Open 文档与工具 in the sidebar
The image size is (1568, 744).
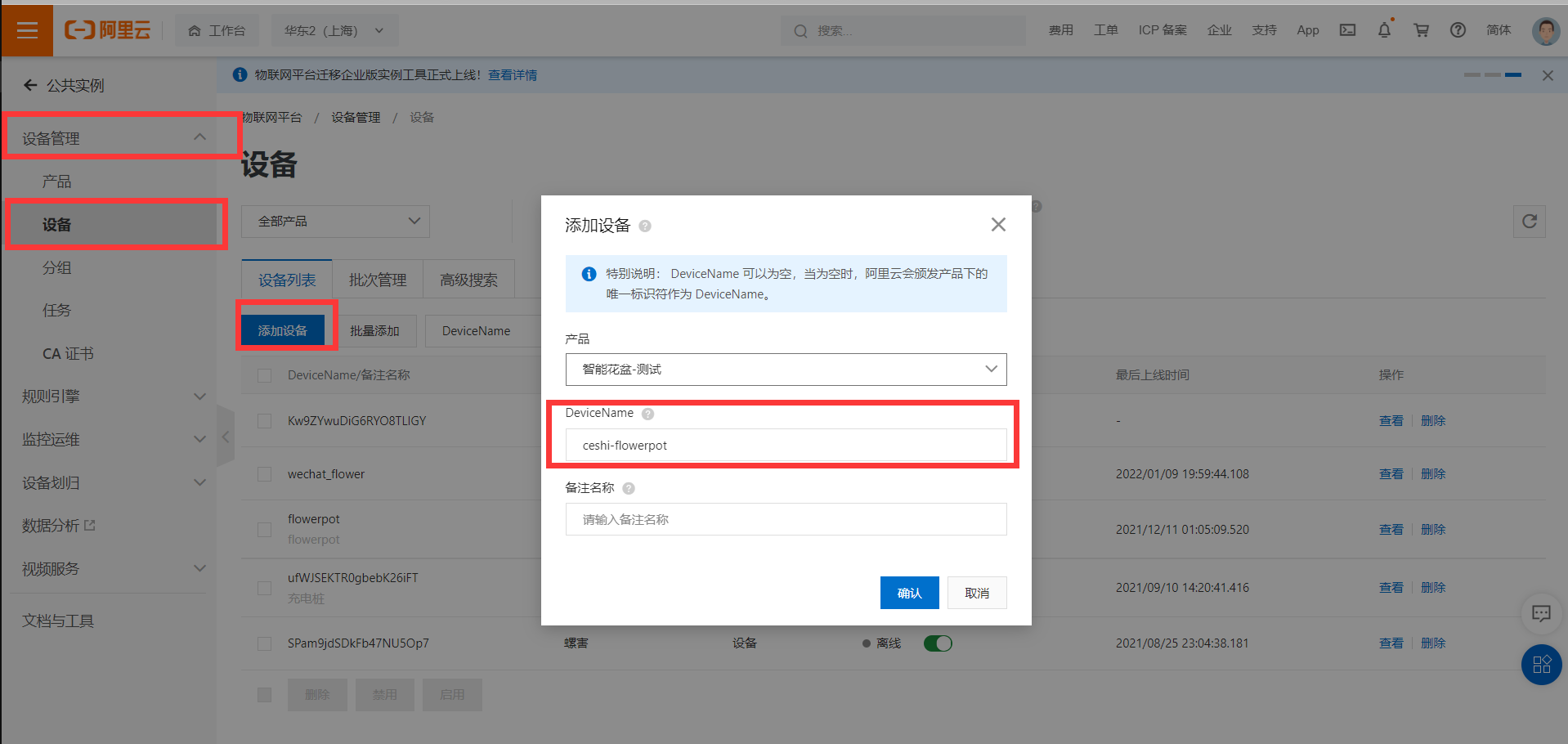click(58, 621)
